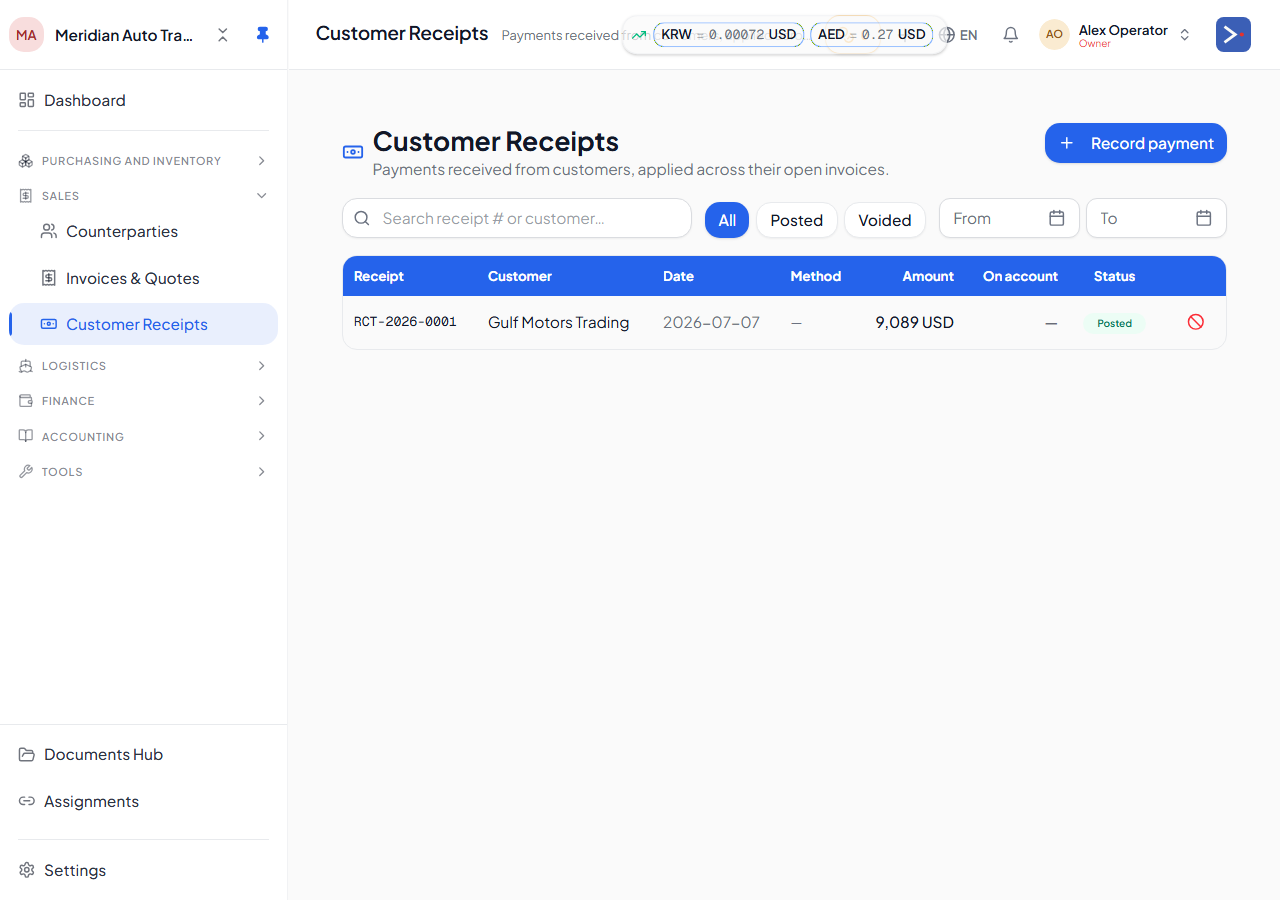This screenshot has height=900, width=1280.
Task: Click the banknote icon beside page title
Action: [x=353, y=152]
